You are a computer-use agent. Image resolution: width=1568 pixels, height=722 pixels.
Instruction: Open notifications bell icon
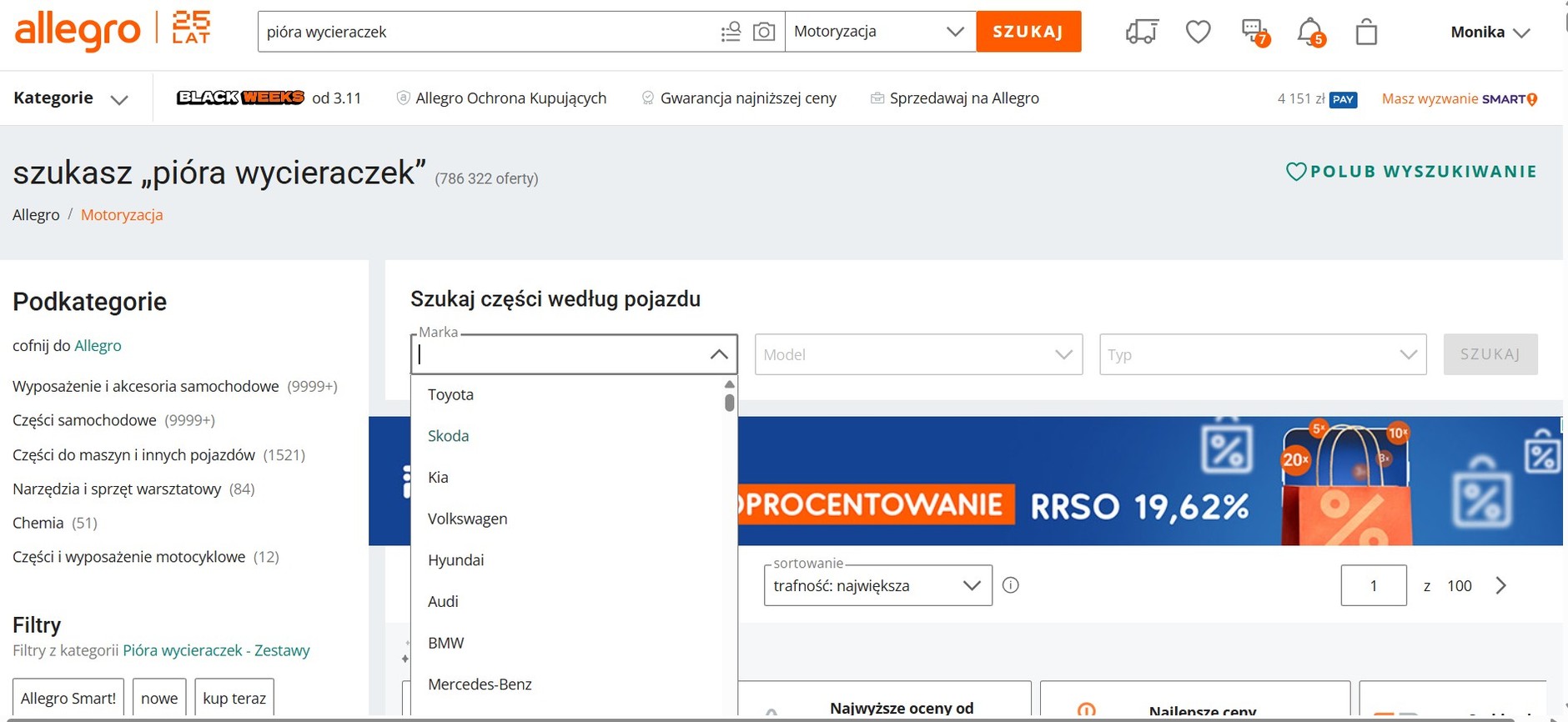click(1311, 33)
